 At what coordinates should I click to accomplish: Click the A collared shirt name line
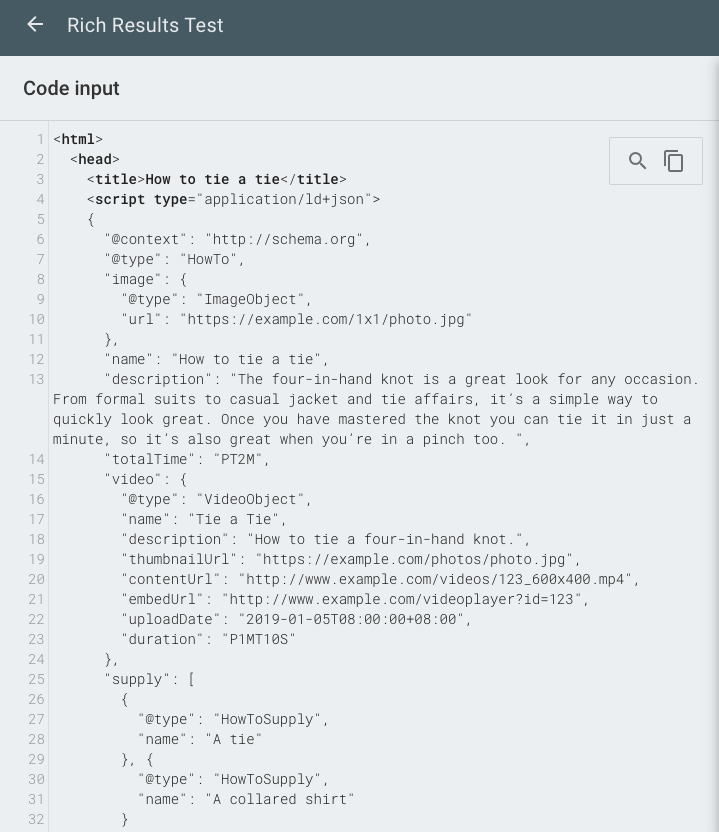tap(246, 799)
